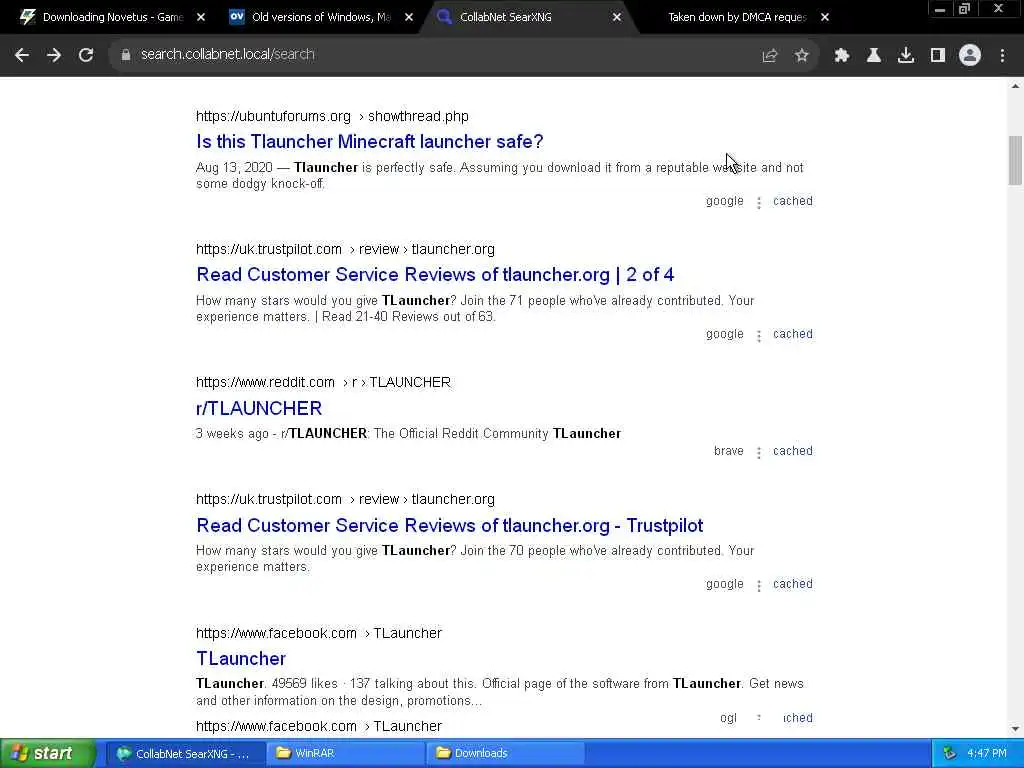Viewport: 1024px width, 768px height.
Task: Go back using the browser back arrow
Action: coord(22,56)
